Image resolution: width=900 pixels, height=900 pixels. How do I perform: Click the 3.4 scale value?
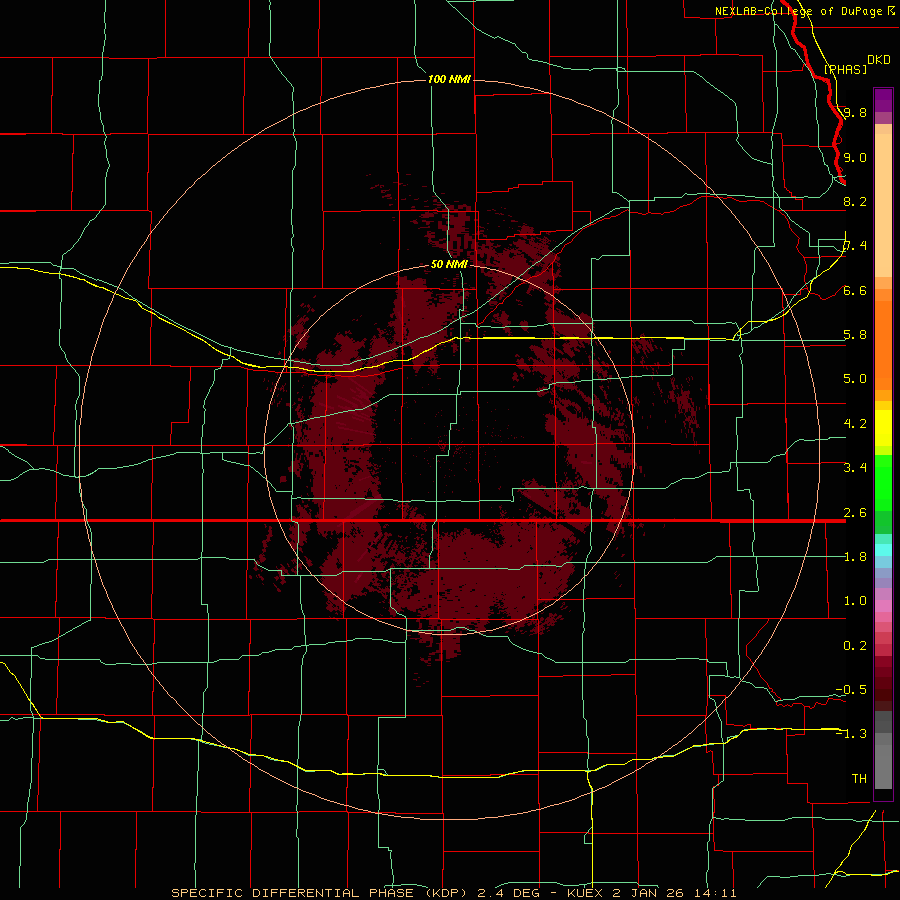855,468
